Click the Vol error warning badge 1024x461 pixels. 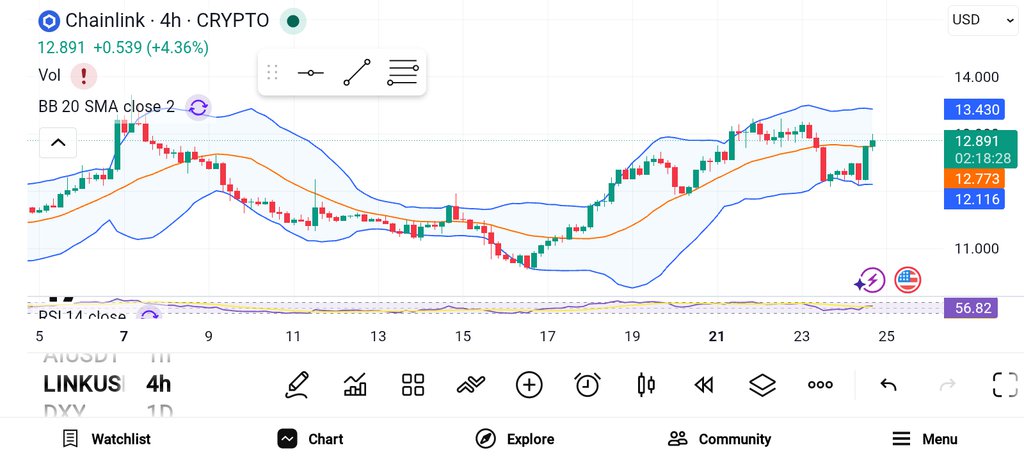pos(84,76)
